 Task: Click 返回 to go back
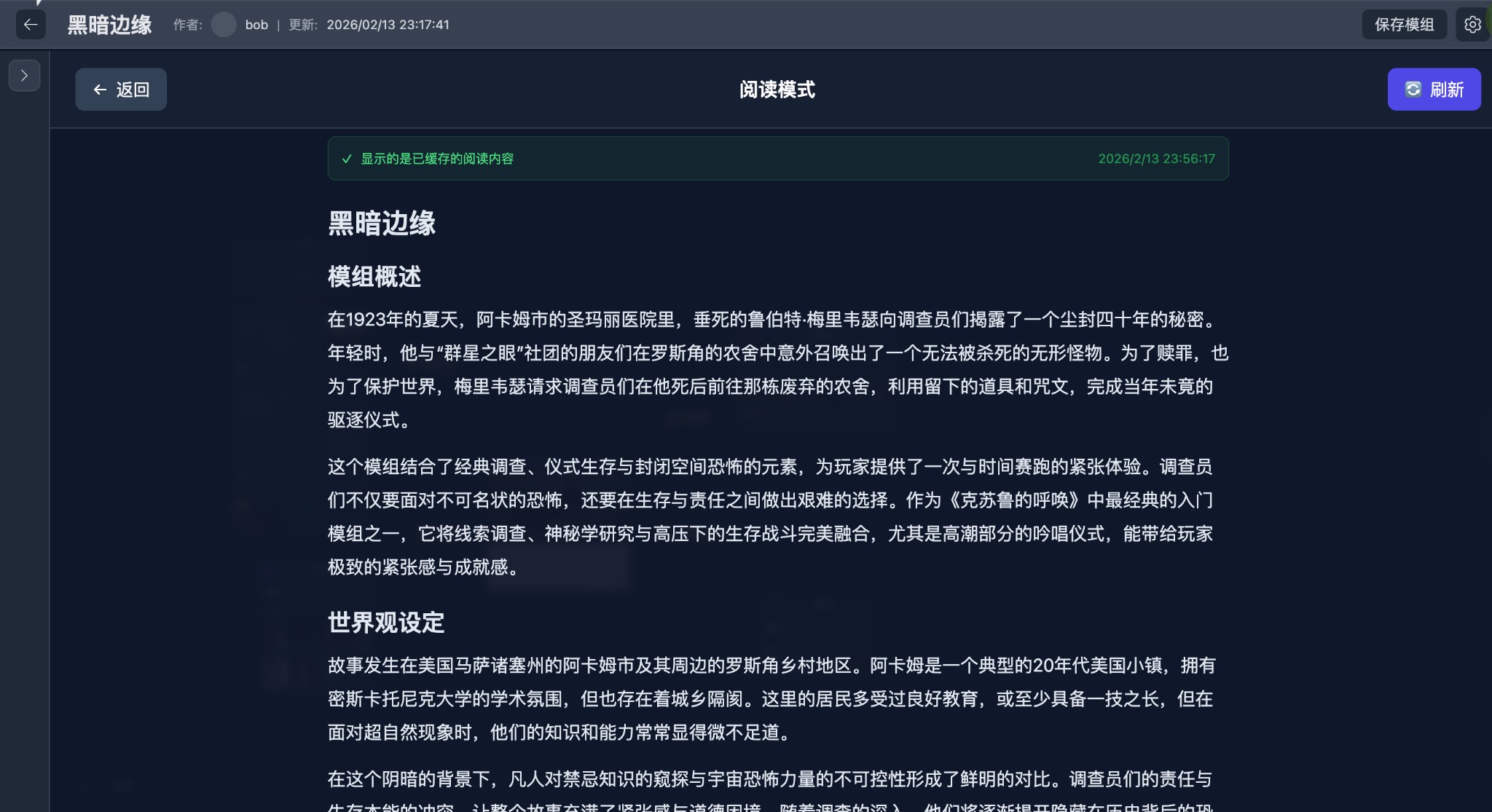(121, 89)
